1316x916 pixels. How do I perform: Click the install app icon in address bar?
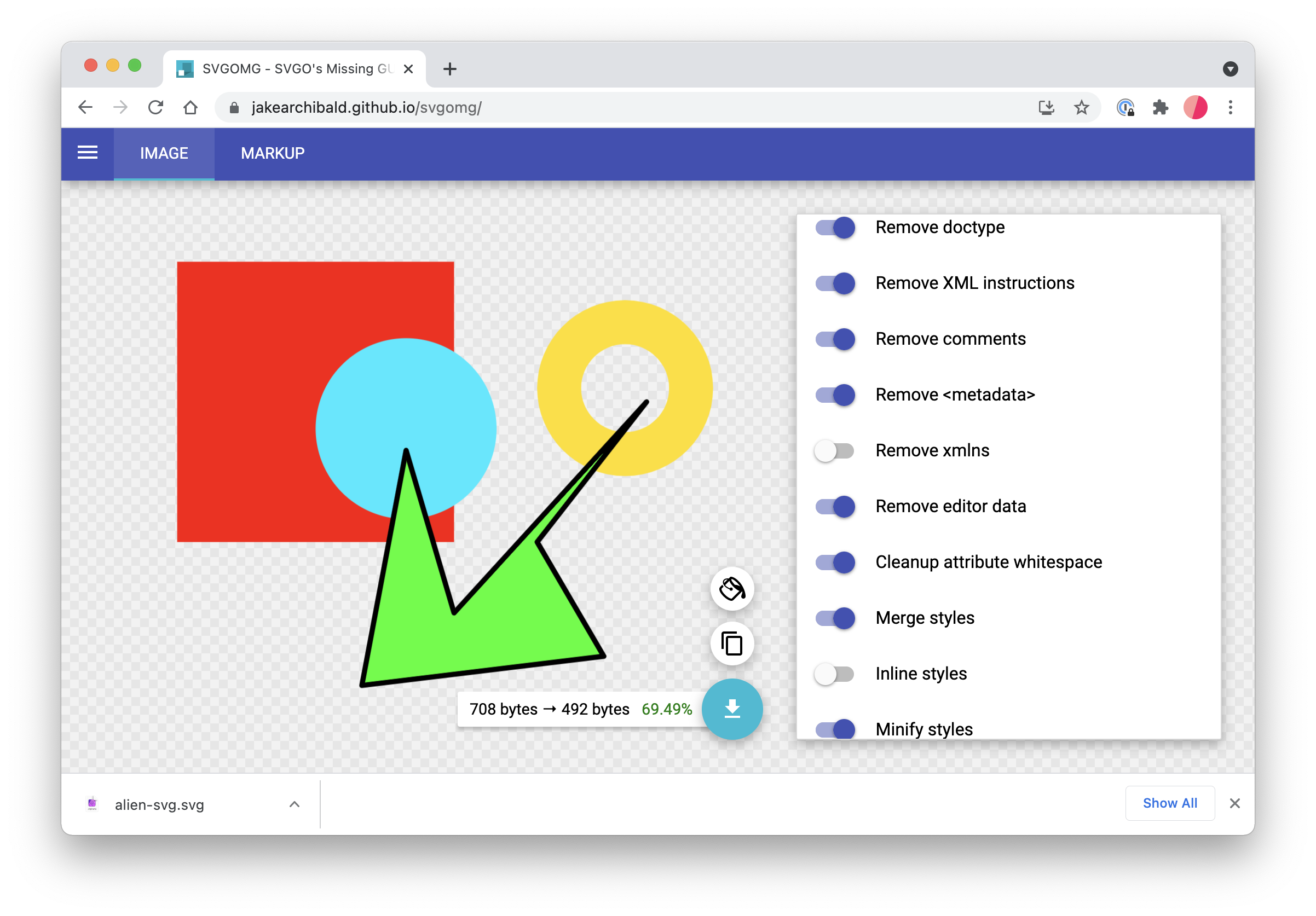[1046, 107]
